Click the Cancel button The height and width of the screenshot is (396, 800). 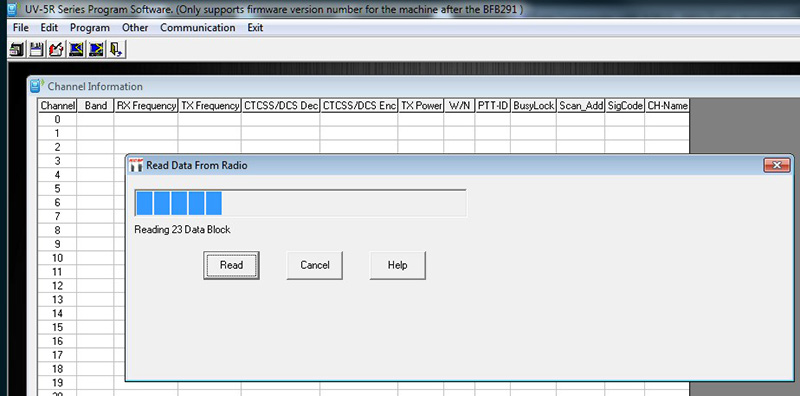tap(315, 265)
